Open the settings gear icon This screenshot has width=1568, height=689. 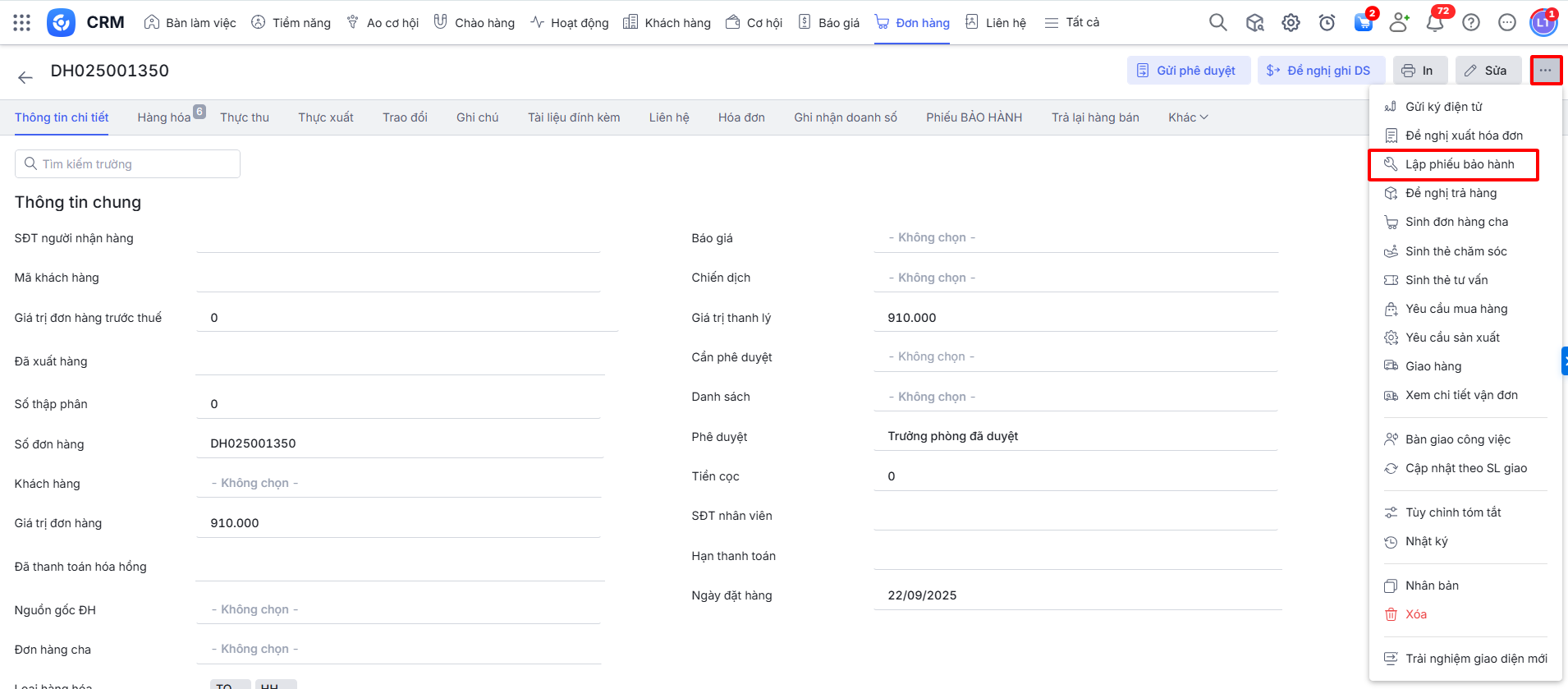(x=1291, y=23)
